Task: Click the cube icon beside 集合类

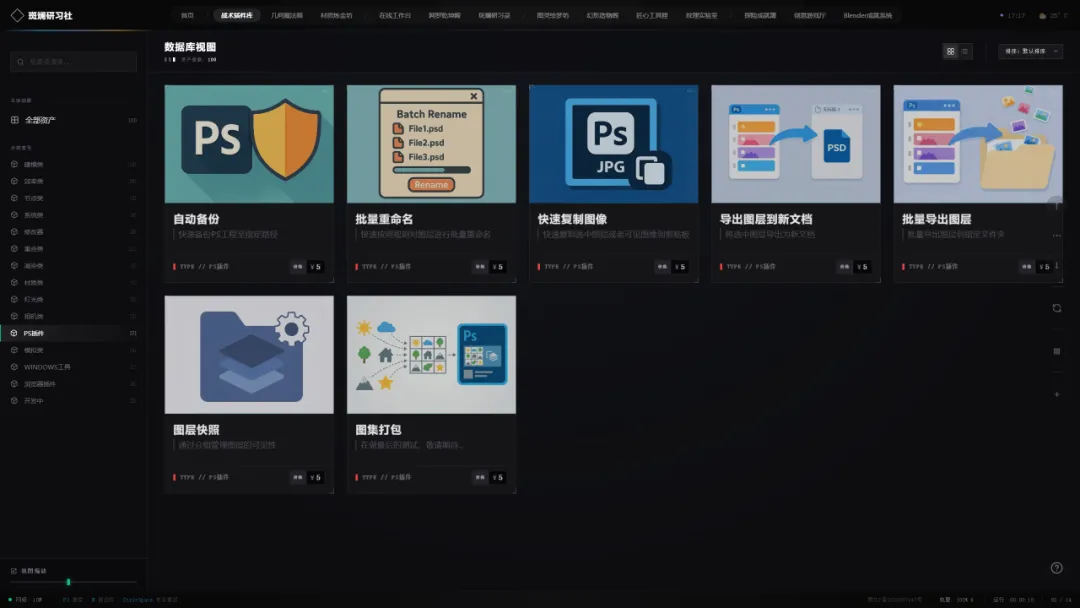Action: tap(14, 249)
